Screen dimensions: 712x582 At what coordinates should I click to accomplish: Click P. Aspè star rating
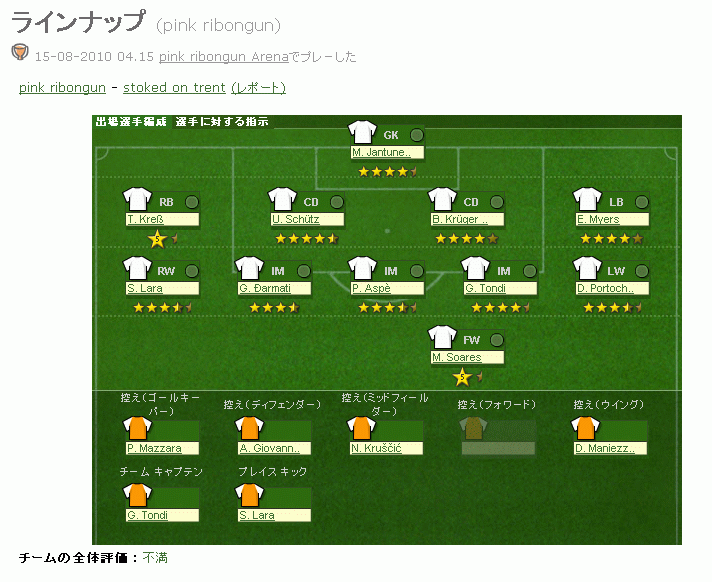385,307
